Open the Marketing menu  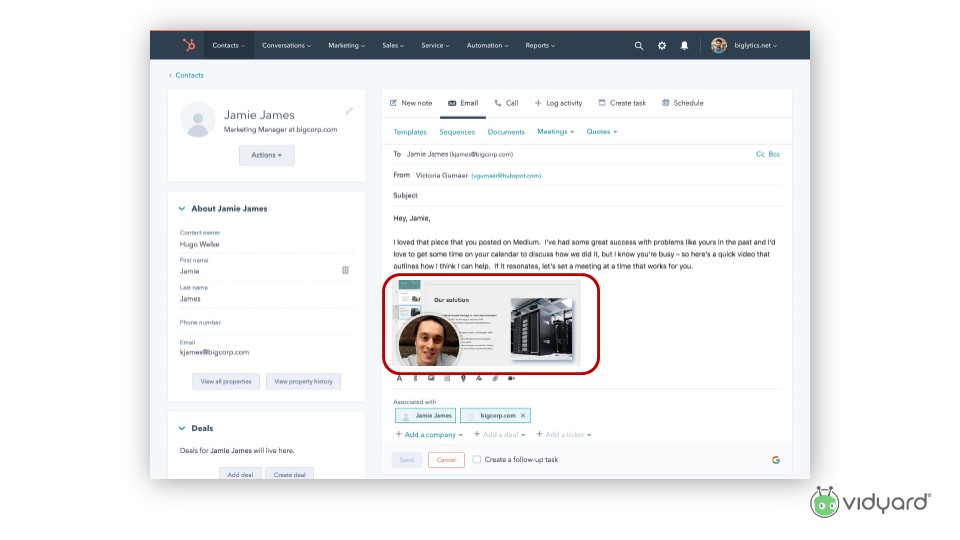[x=346, y=45]
